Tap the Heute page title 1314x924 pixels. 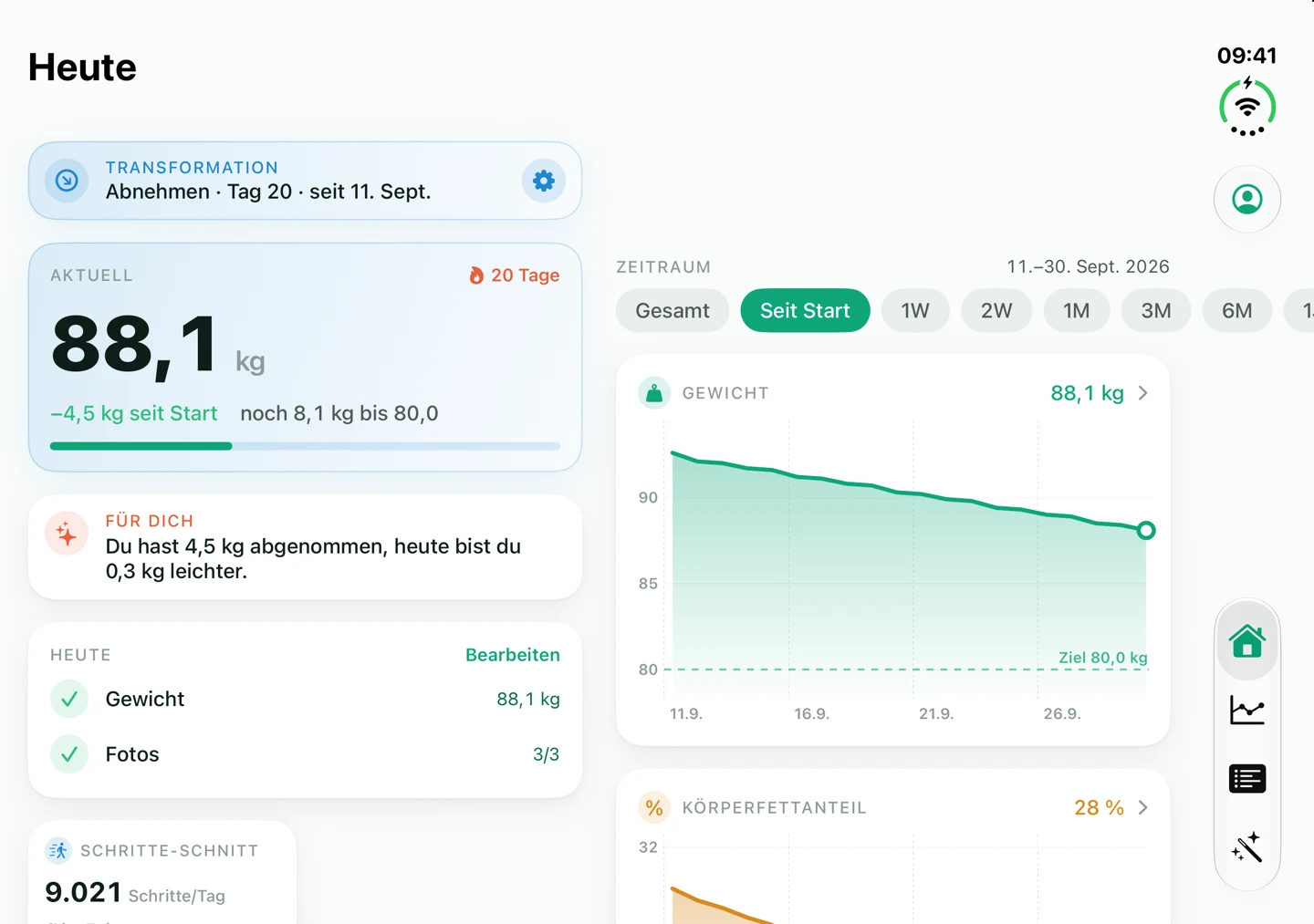pyautogui.click(x=82, y=67)
